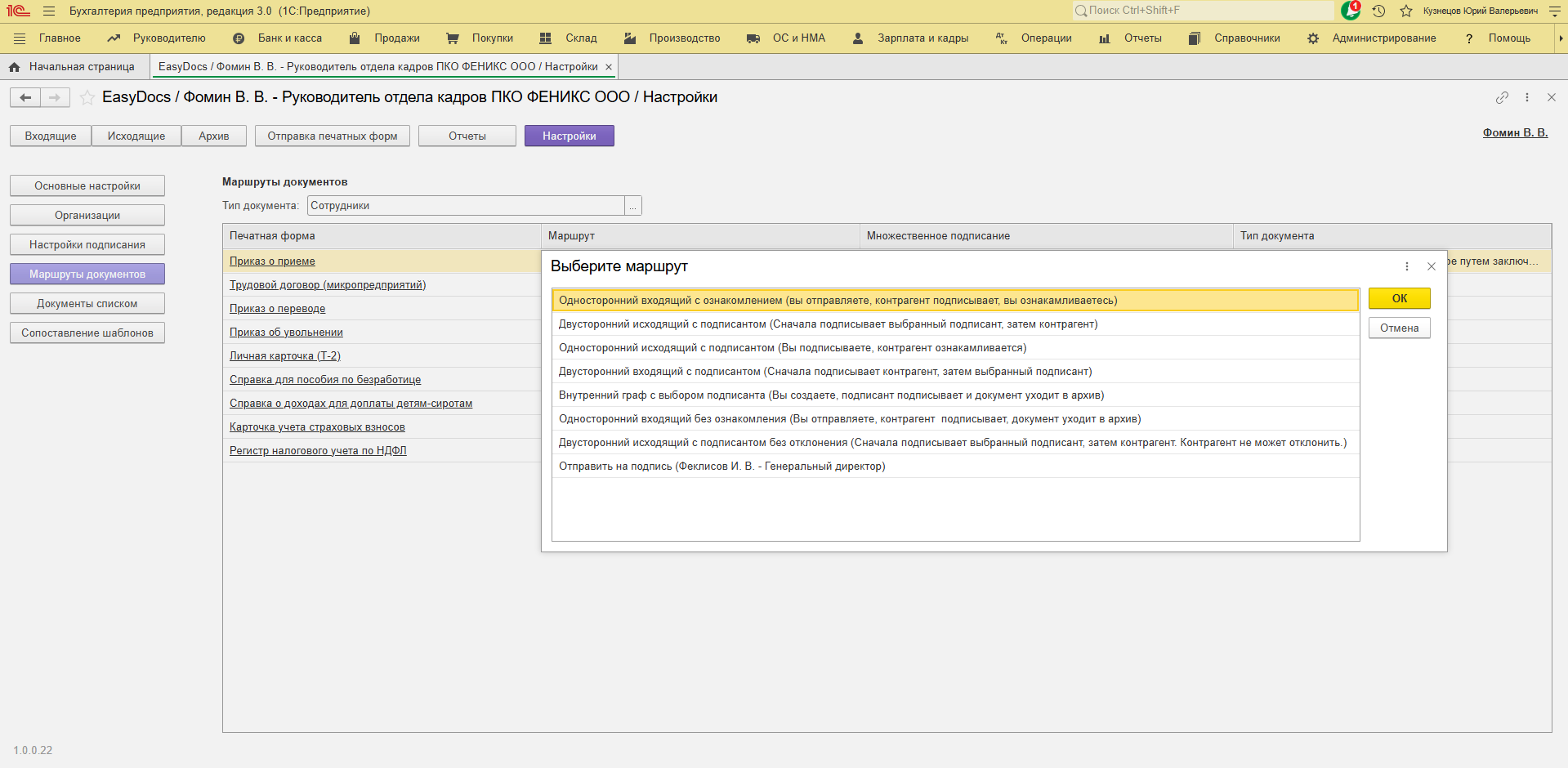Viewport: 1568px width, 768px height.
Task: Switch to Настройки подписания section
Action: 87,244
